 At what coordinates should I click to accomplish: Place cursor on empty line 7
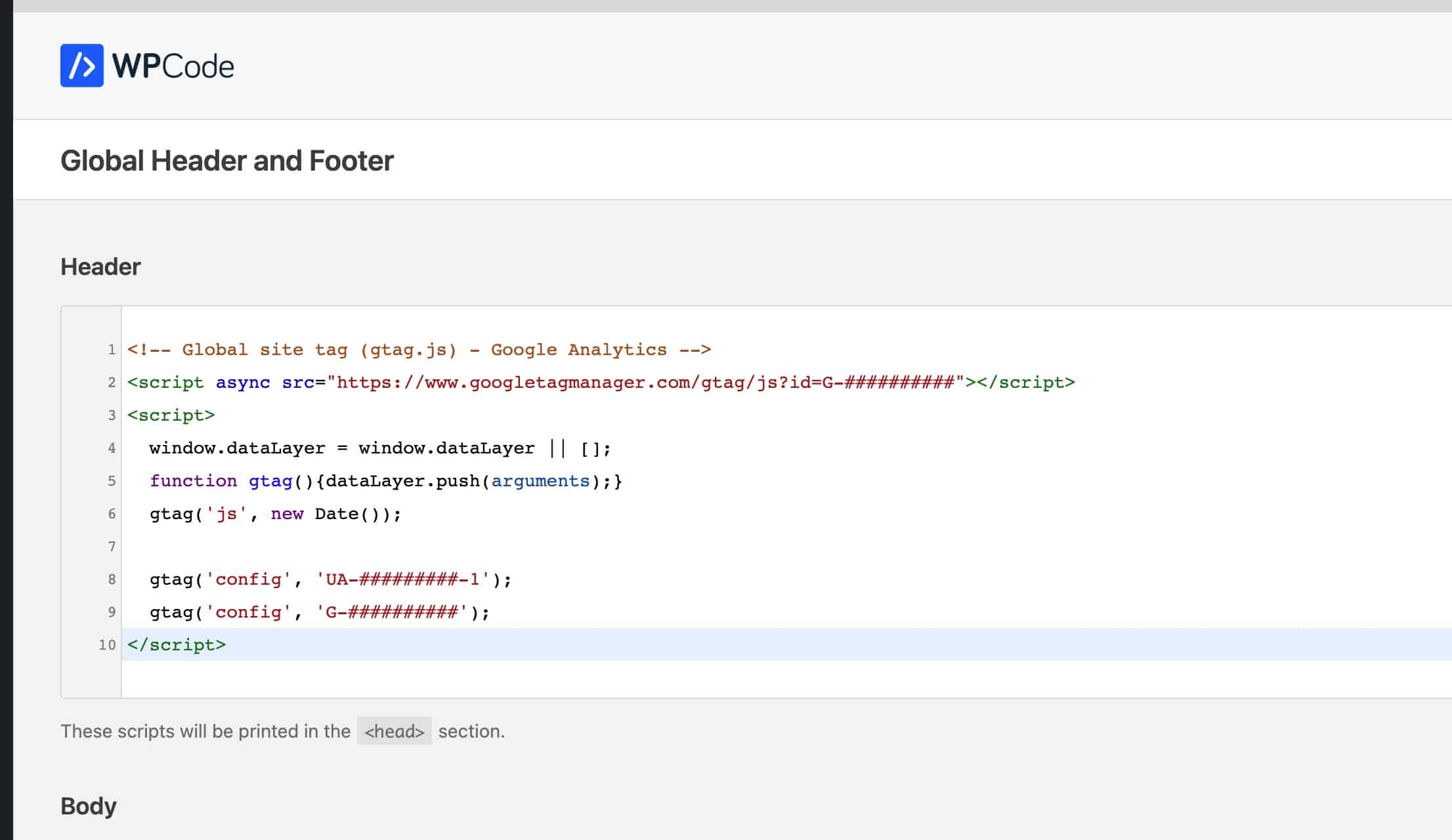[x=786, y=547]
